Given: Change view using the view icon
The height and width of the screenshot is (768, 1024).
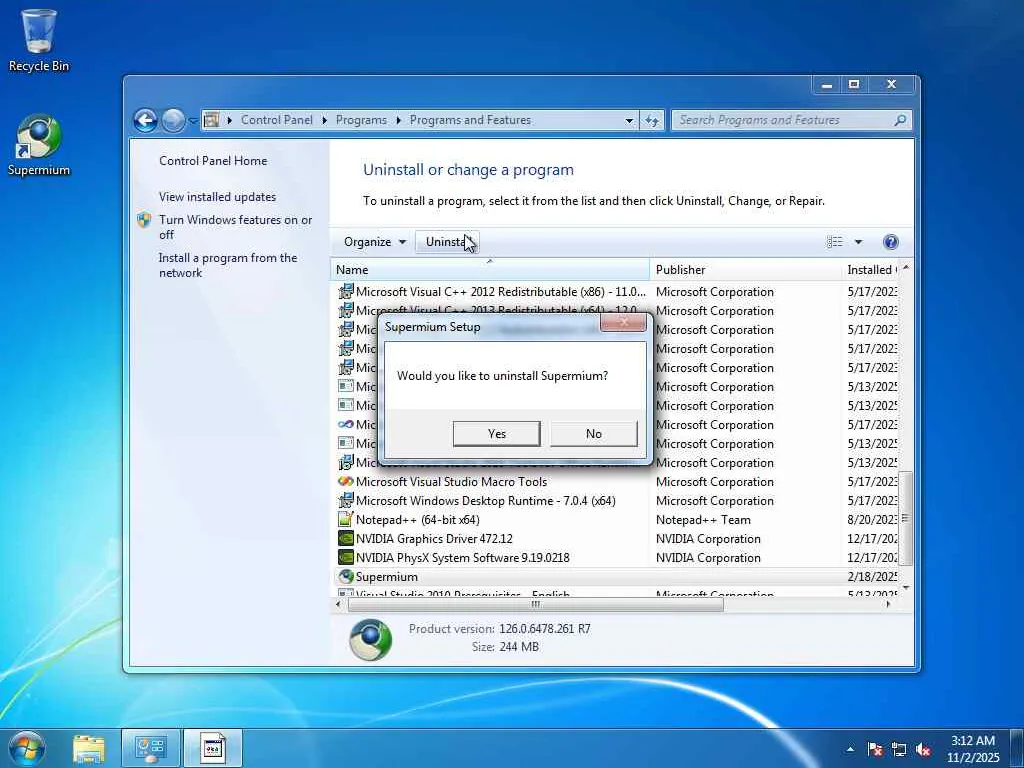Looking at the screenshot, I should [x=835, y=242].
